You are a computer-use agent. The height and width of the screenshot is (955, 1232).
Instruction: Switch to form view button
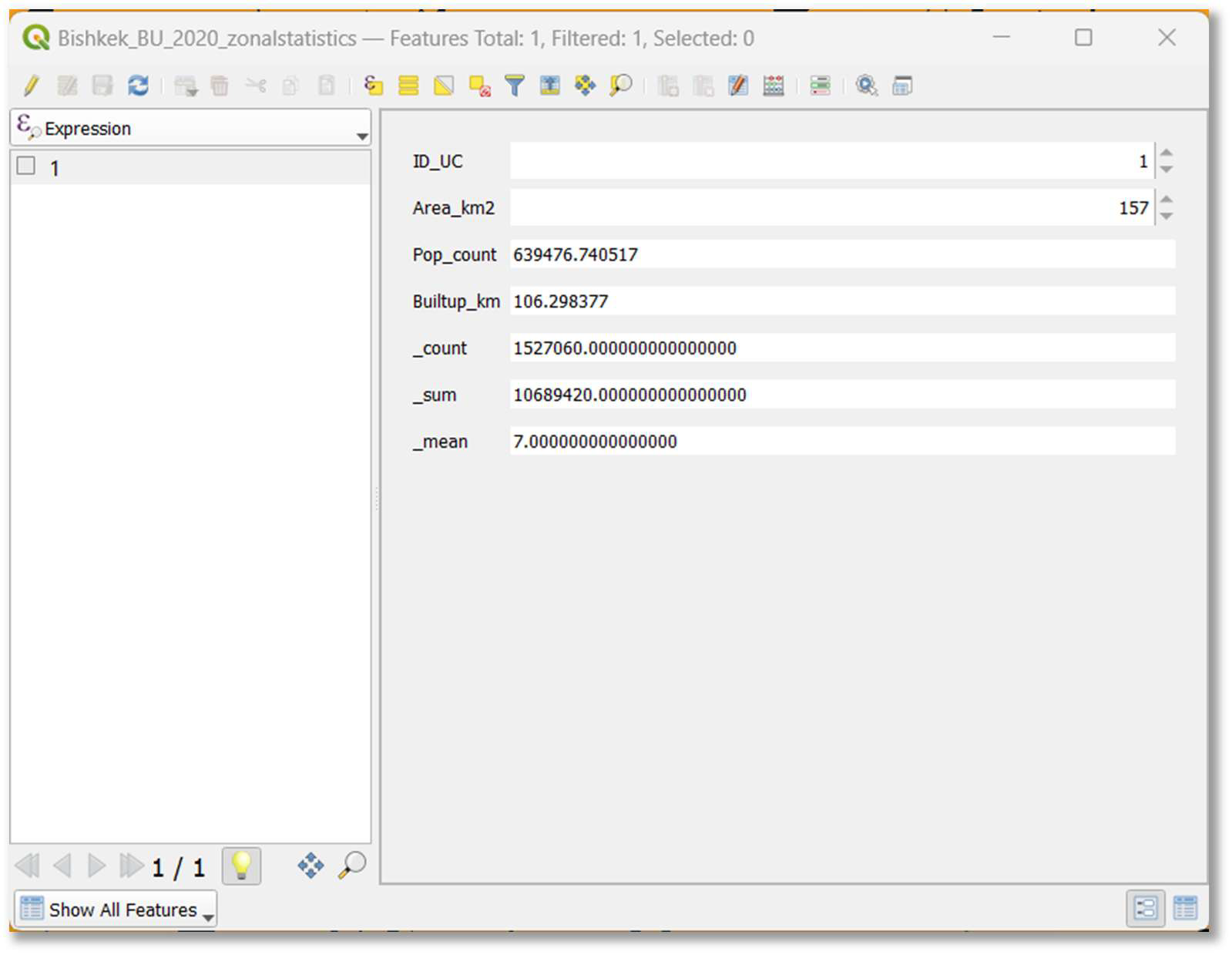pyautogui.click(x=1145, y=908)
